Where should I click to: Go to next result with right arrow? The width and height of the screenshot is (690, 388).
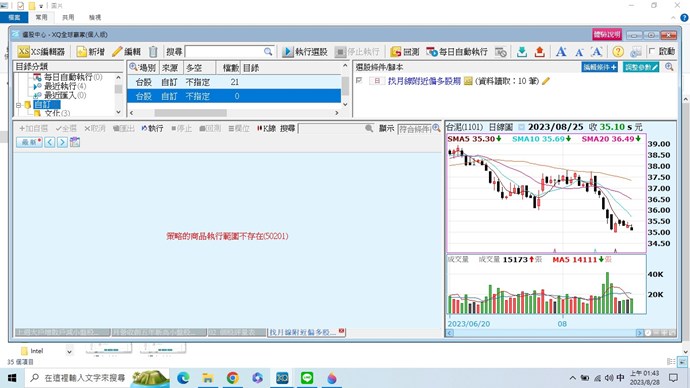click(62, 142)
